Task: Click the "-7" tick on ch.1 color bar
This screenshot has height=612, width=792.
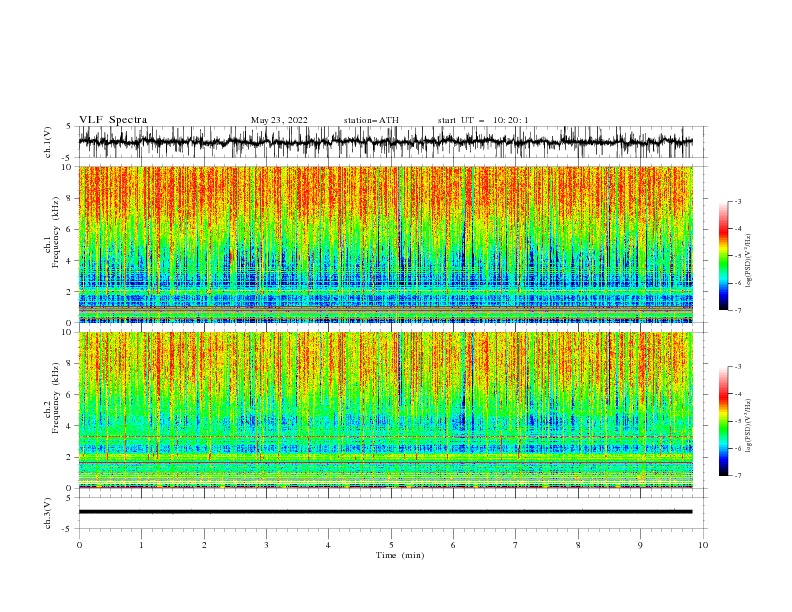Action: click(x=737, y=310)
